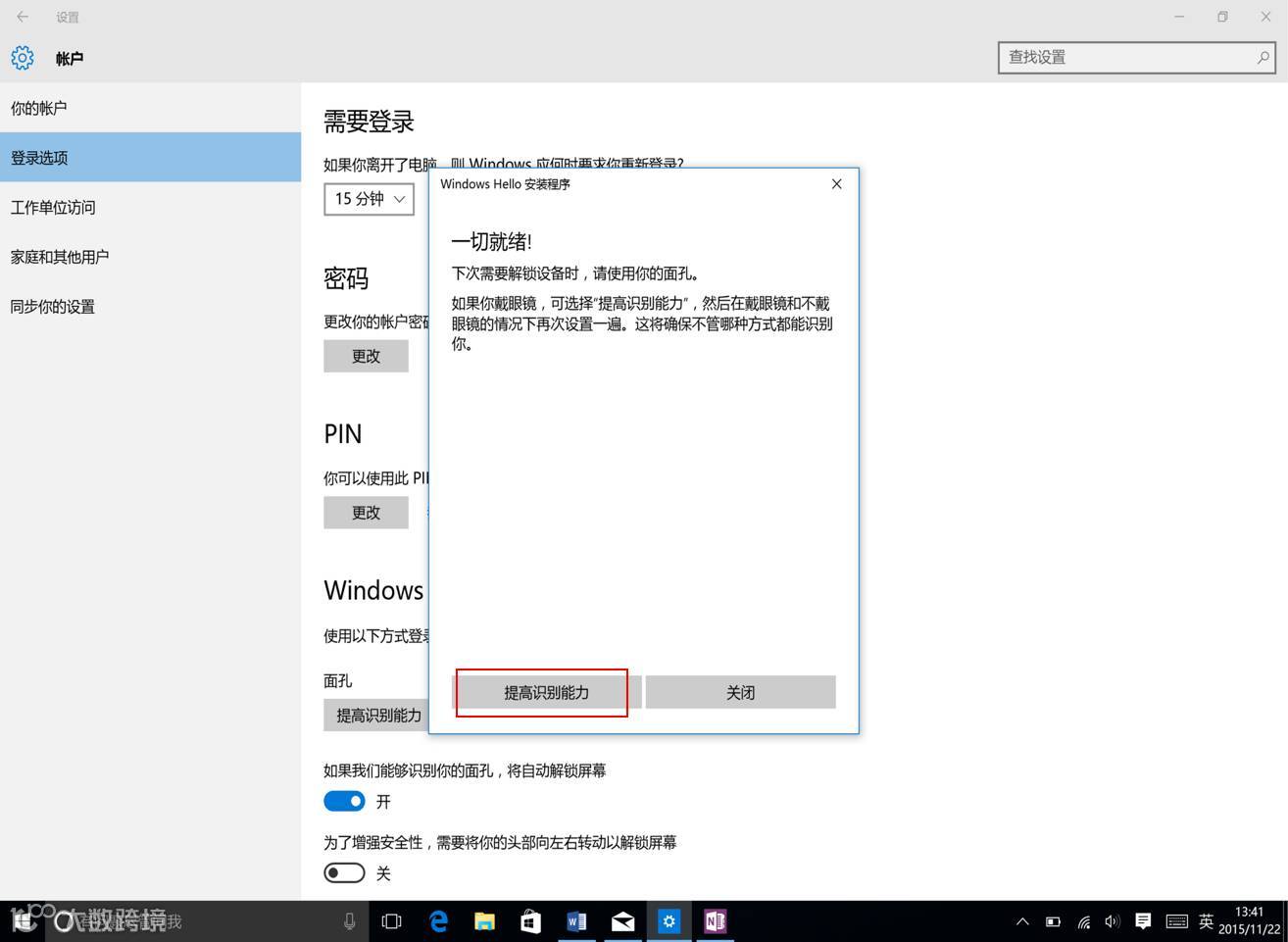Open the volume control in the tray

tap(1112, 921)
